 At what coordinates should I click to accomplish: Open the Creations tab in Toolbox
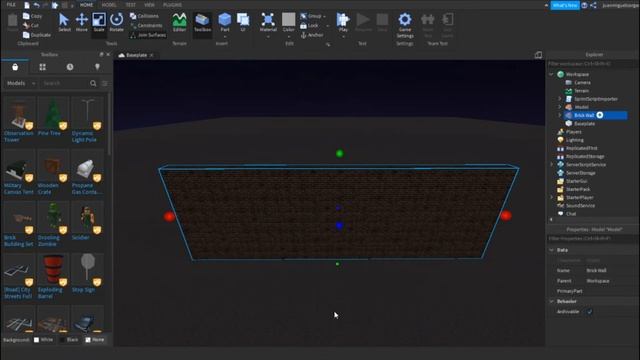click(x=97, y=67)
